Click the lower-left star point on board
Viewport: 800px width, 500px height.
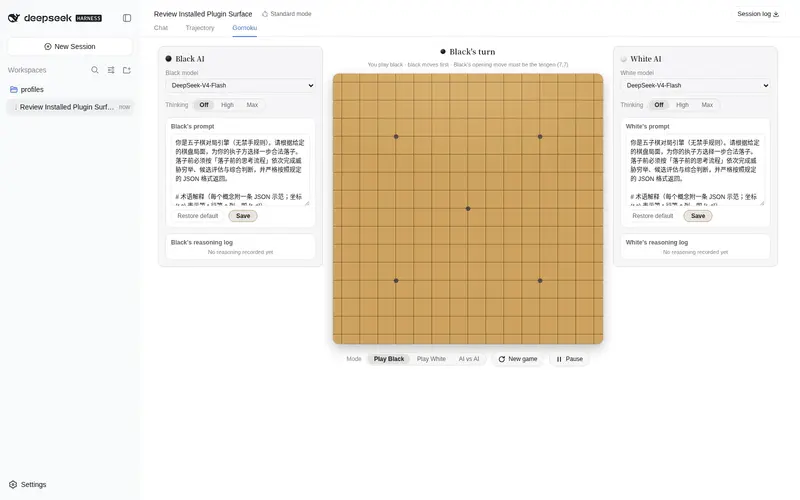pyautogui.click(x=396, y=281)
